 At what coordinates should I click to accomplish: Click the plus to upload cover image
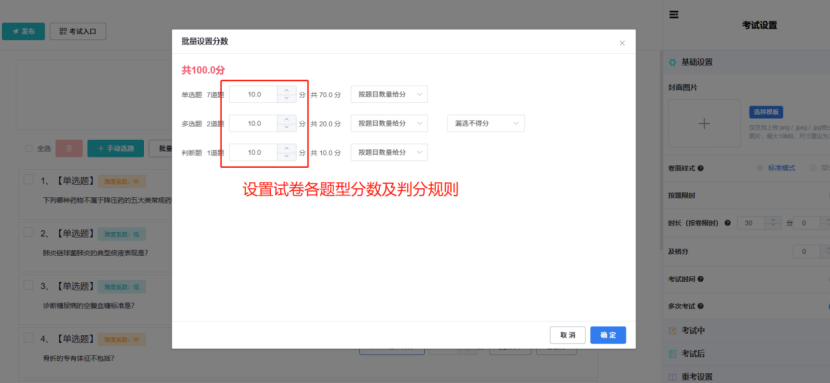tap(704, 123)
